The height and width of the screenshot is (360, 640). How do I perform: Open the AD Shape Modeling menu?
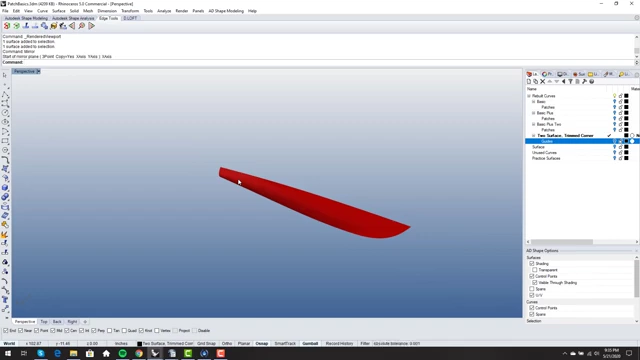point(226,11)
